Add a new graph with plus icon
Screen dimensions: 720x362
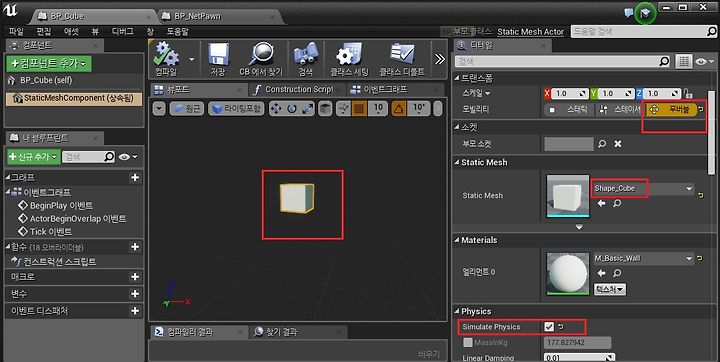tap(135, 177)
